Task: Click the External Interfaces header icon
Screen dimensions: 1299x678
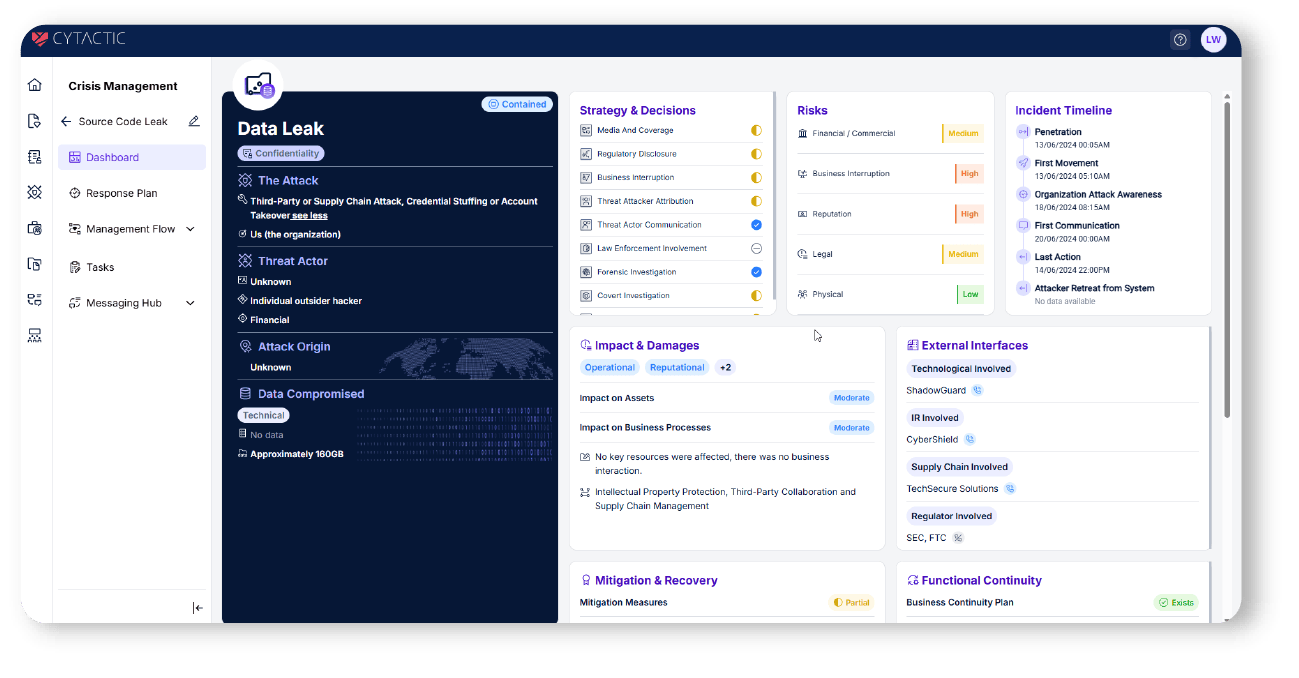Action: (x=912, y=345)
